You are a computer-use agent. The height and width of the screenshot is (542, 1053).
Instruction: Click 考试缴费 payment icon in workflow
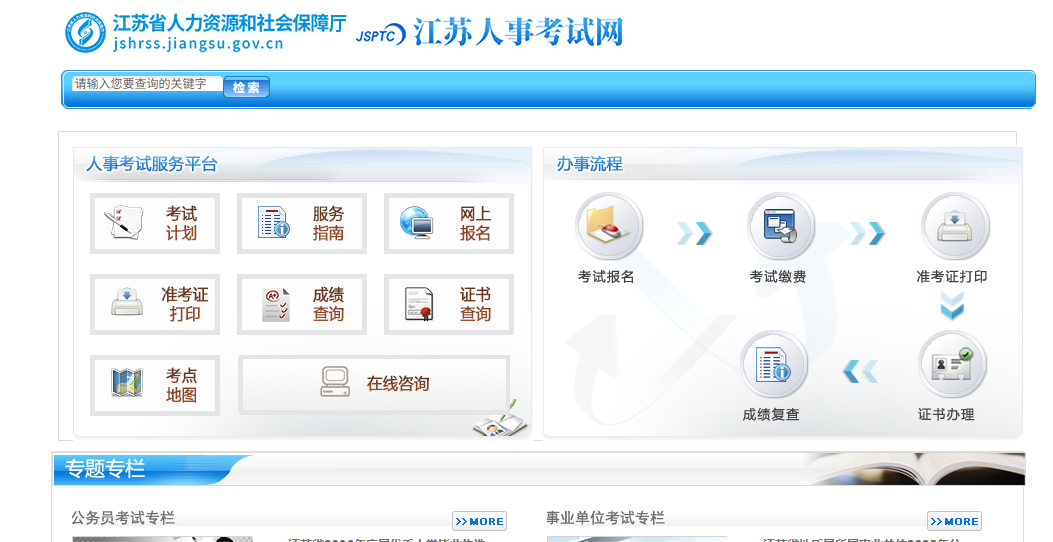click(x=780, y=226)
